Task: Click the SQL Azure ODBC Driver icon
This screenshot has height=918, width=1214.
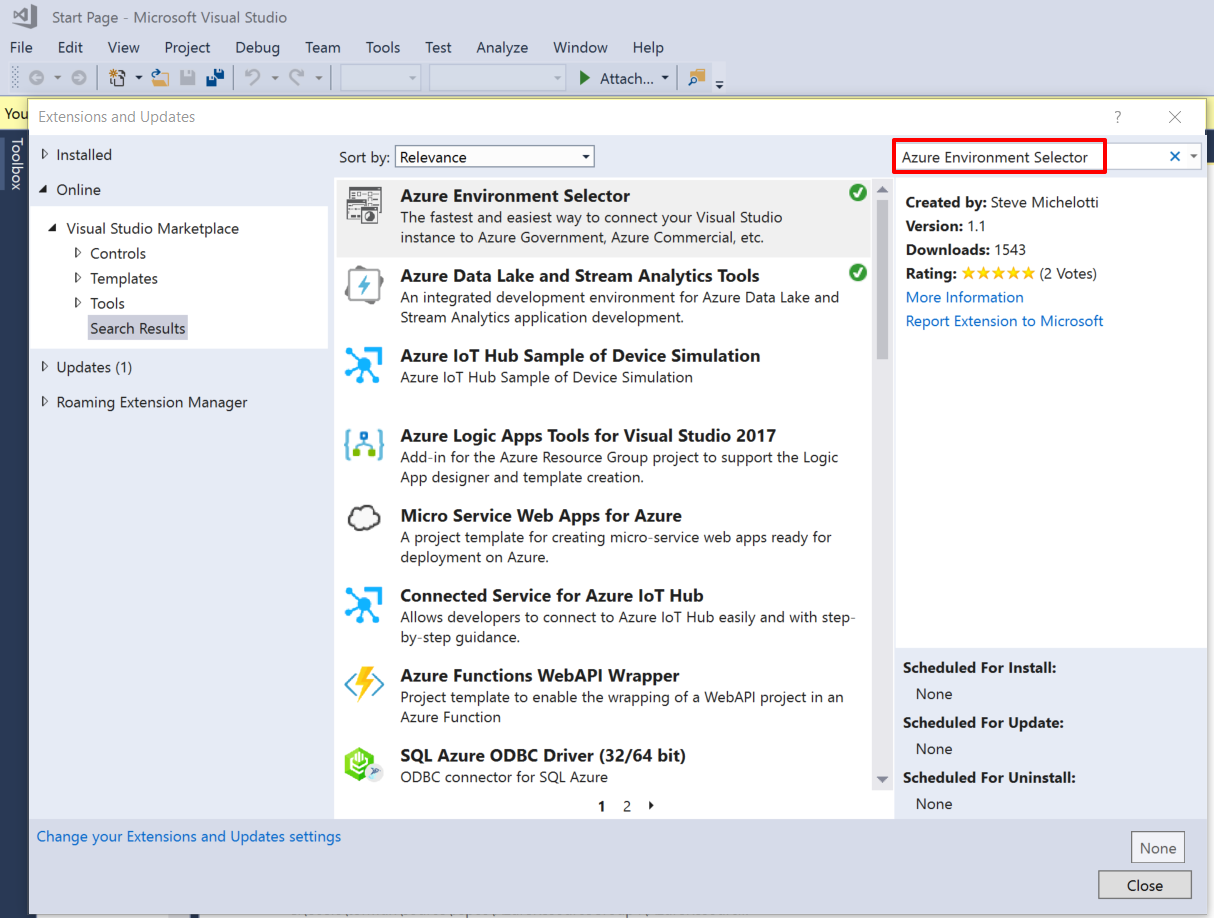Action: [363, 765]
